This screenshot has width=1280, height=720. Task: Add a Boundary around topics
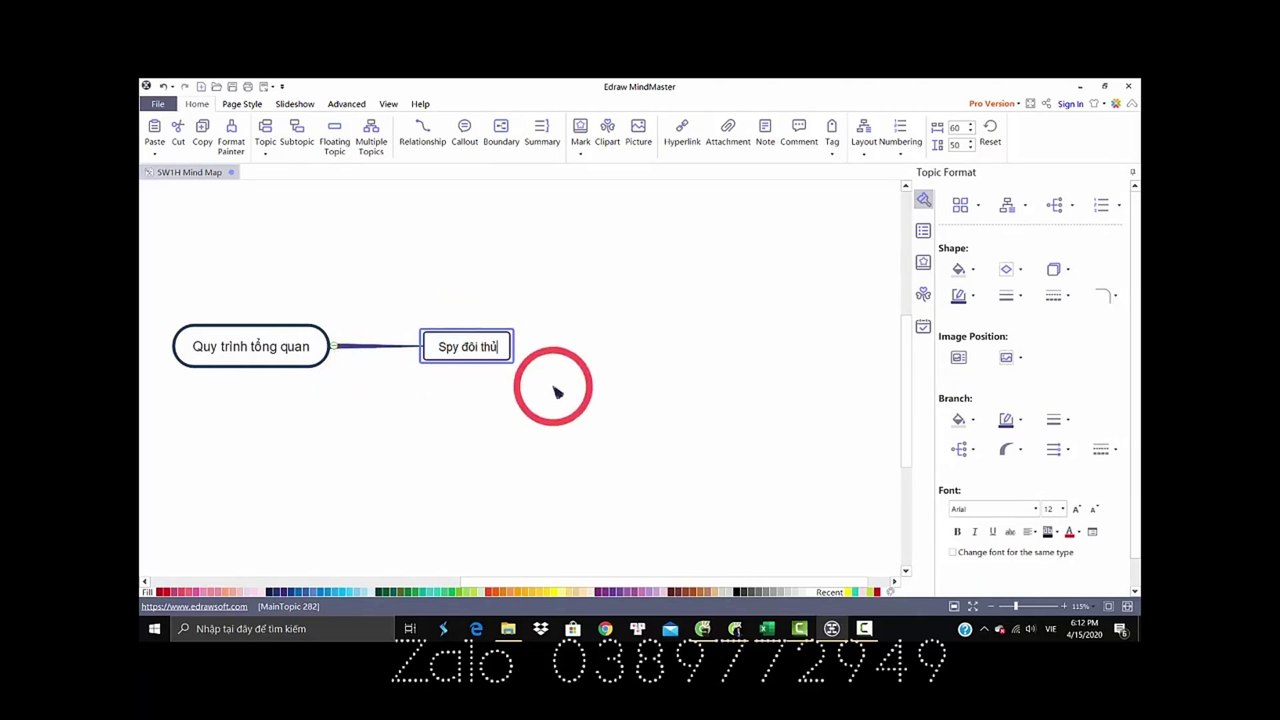501,132
